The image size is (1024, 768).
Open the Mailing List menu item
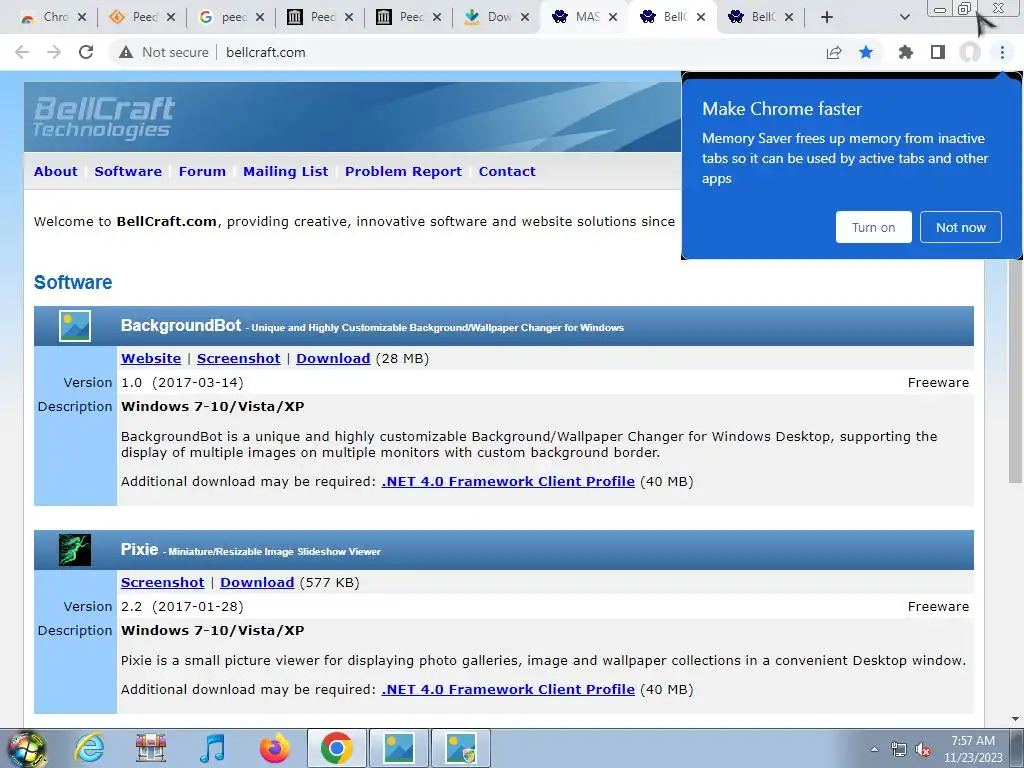click(x=285, y=171)
